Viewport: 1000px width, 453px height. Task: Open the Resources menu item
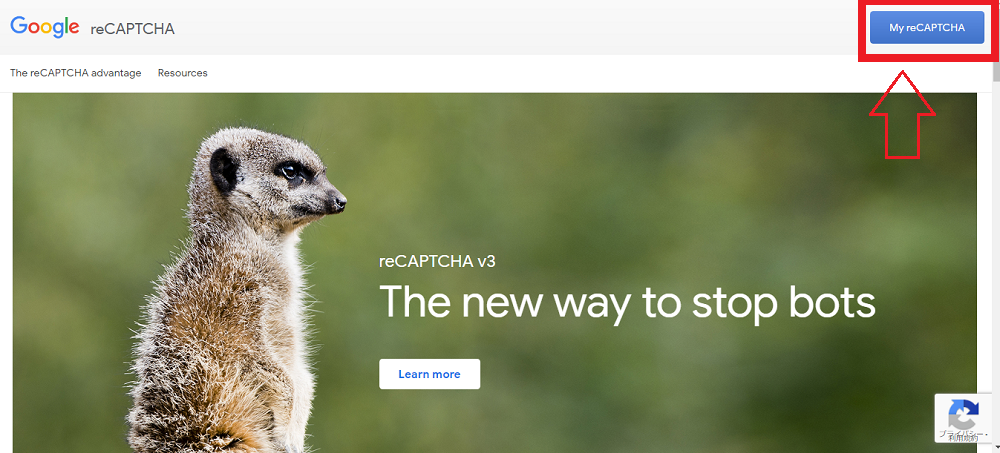[x=182, y=73]
